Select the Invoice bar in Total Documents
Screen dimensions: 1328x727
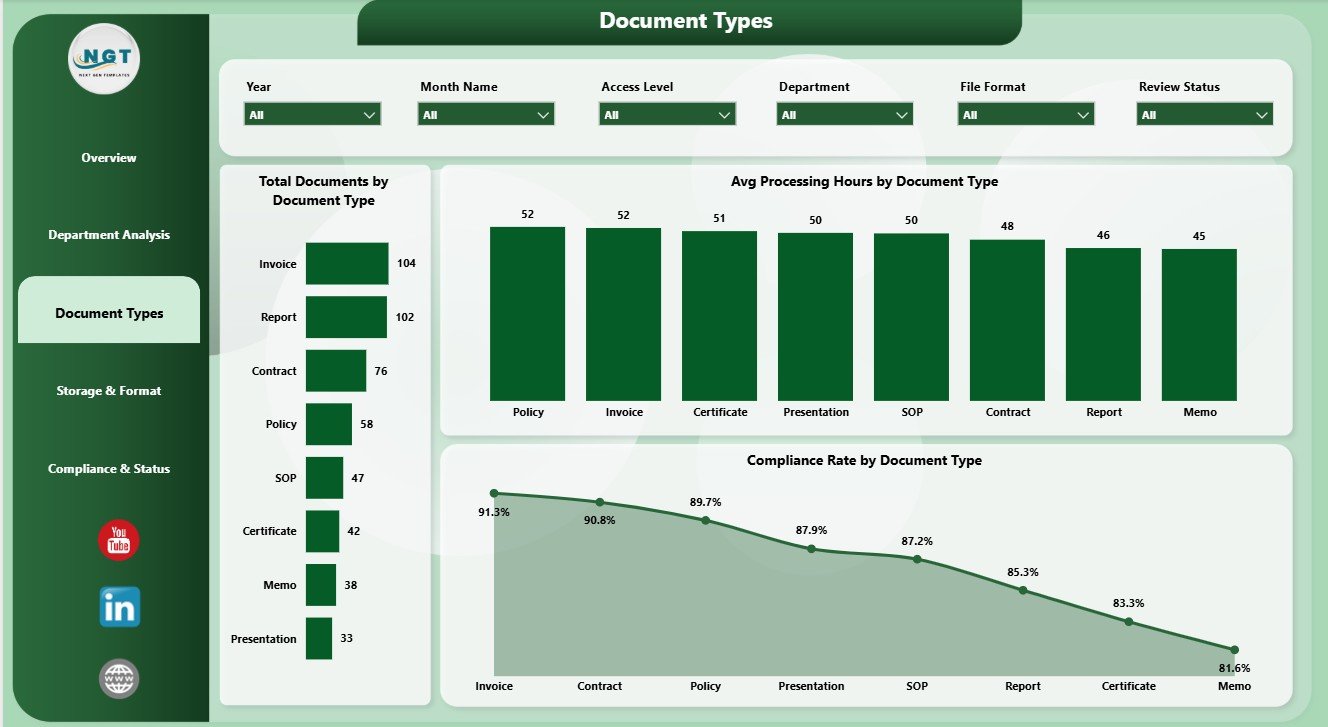347,264
